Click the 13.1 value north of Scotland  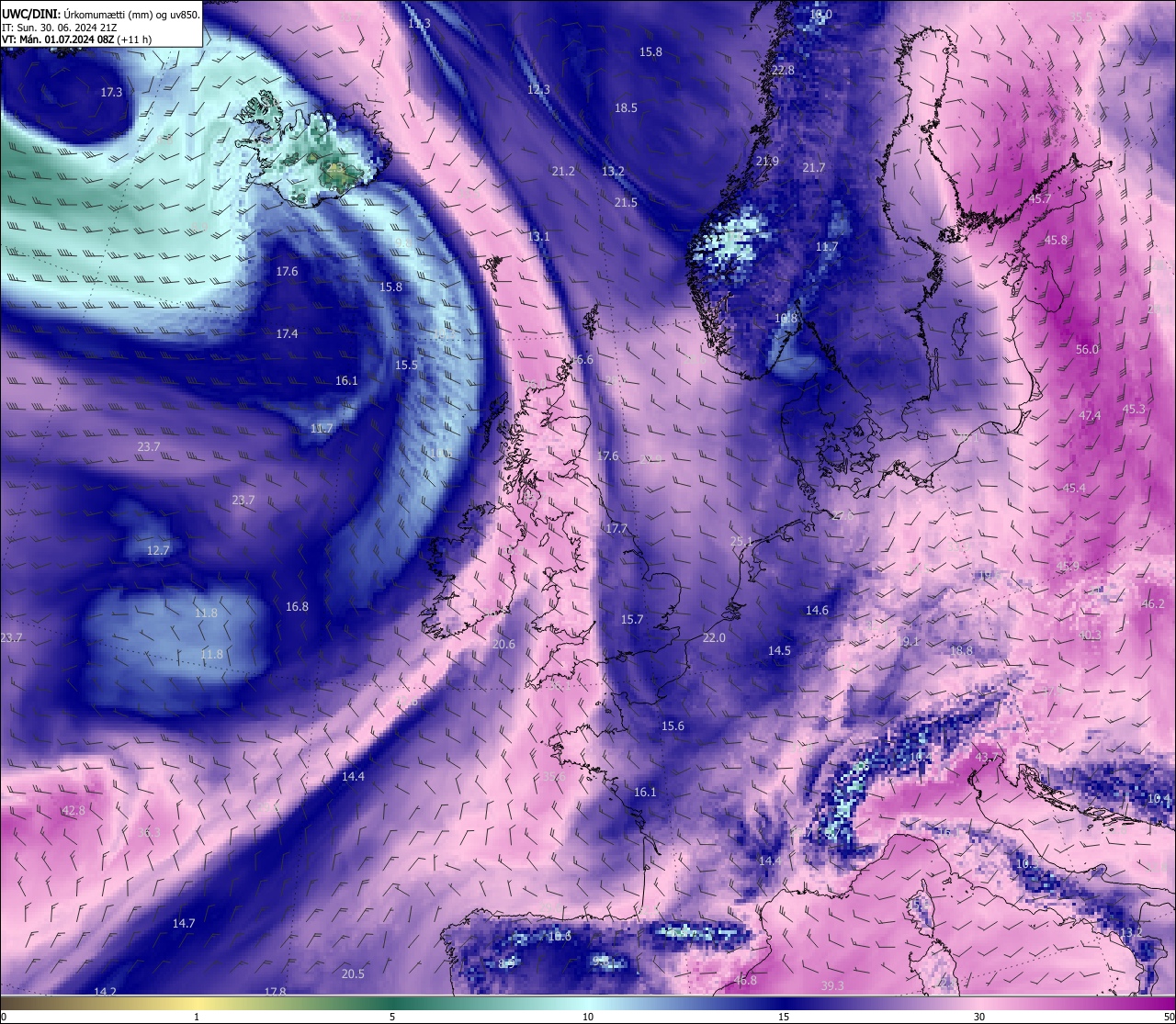538,237
